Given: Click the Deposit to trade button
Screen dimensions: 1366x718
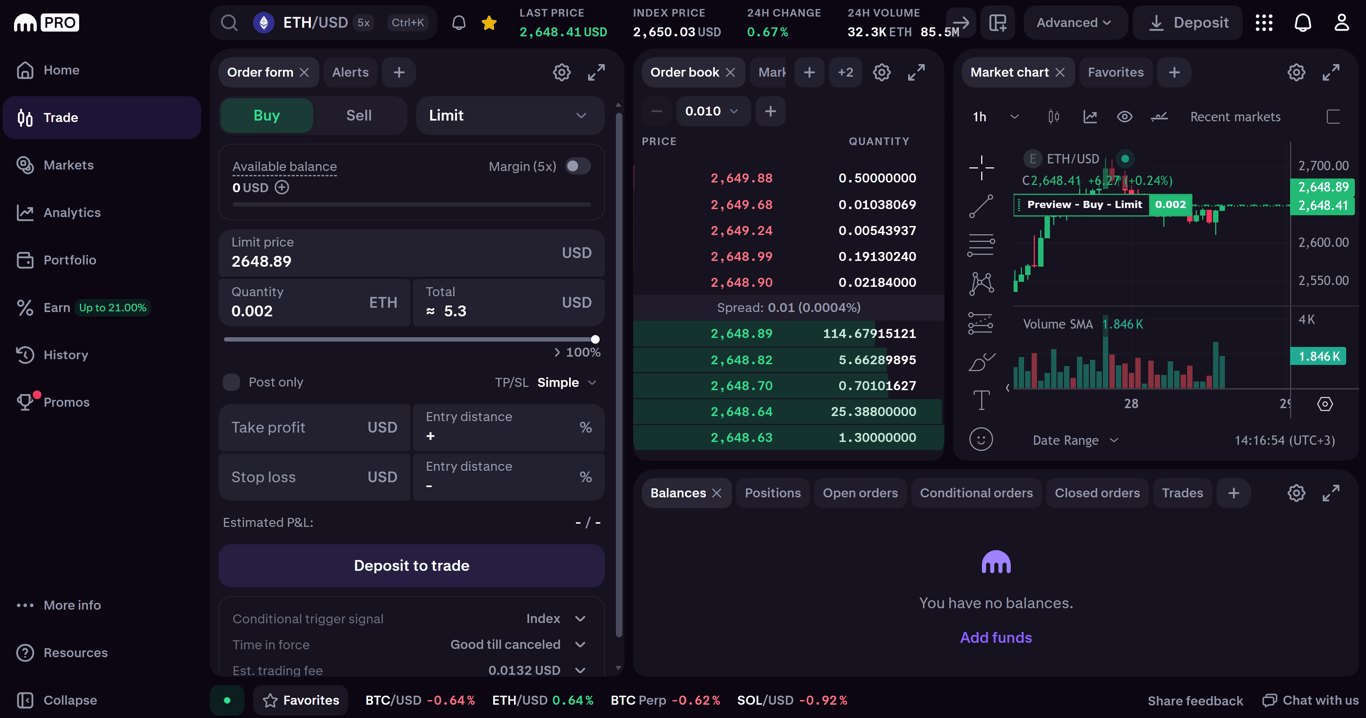Looking at the screenshot, I should tap(412, 566).
